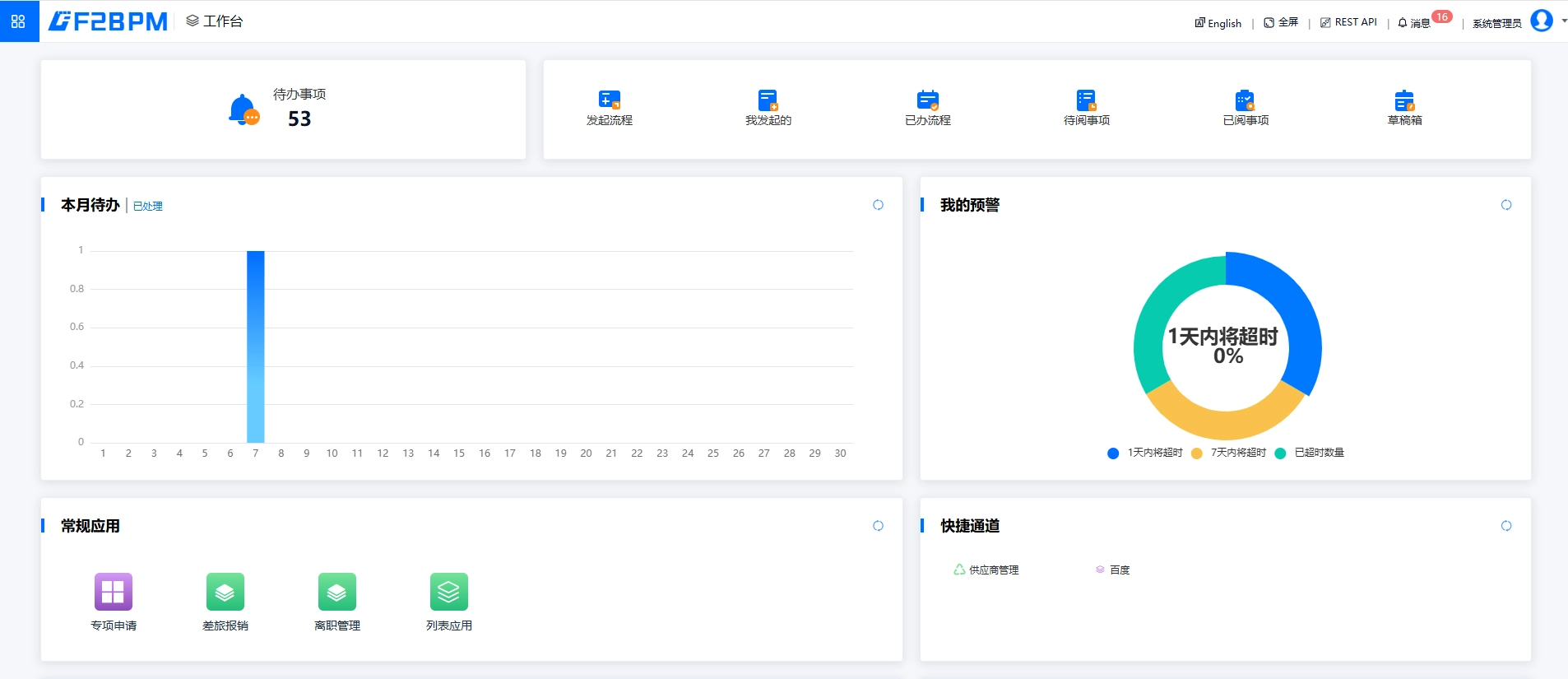
Task: Refresh the 常规应用 panel
Action: 878,526
